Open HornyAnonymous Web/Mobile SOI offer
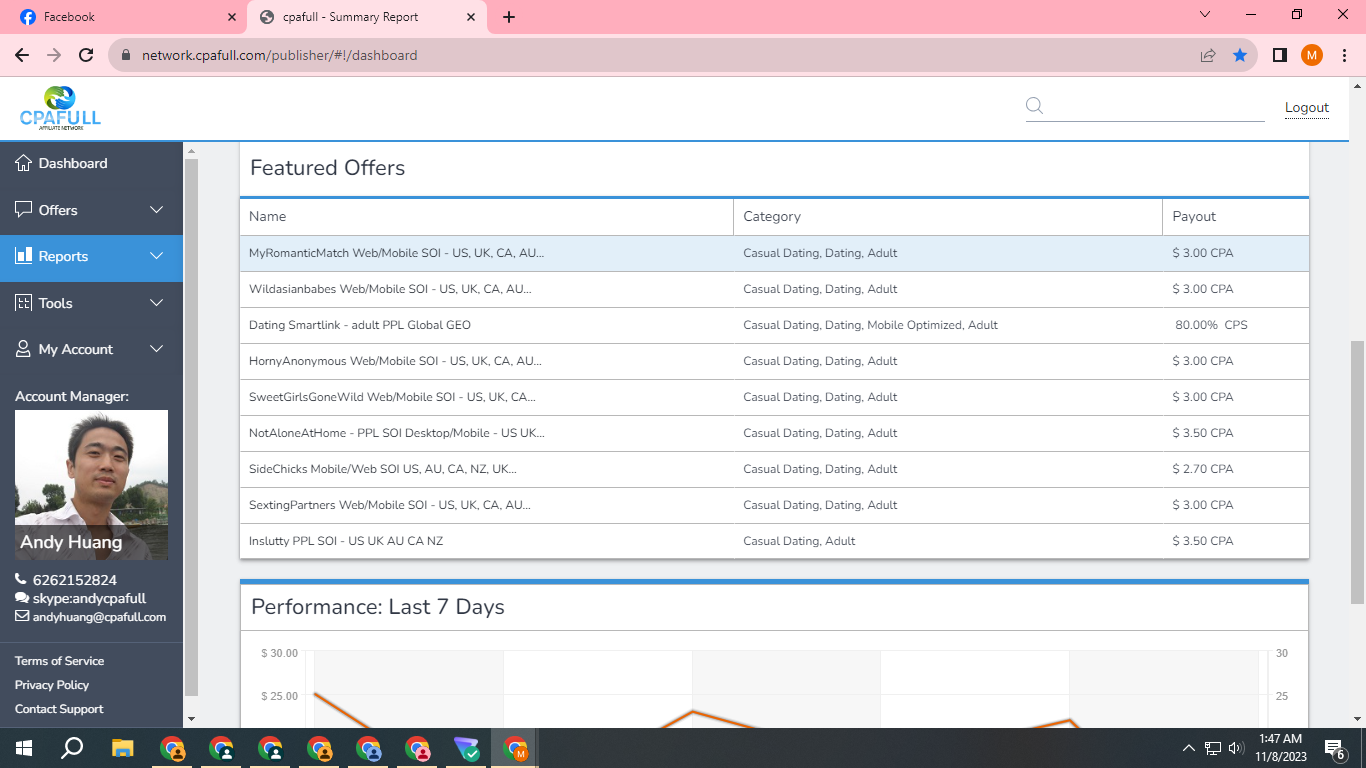 [395, 361]
